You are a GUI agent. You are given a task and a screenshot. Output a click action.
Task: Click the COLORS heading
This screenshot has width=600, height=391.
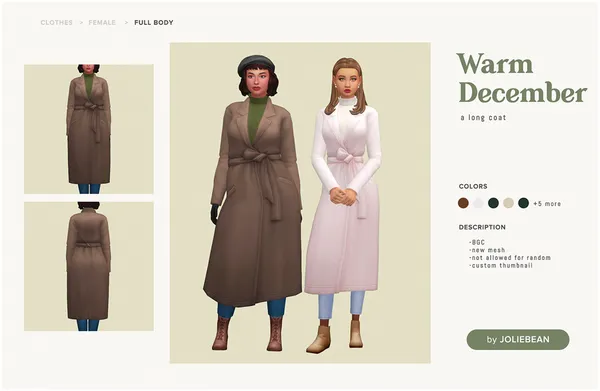tap(473, 186)
